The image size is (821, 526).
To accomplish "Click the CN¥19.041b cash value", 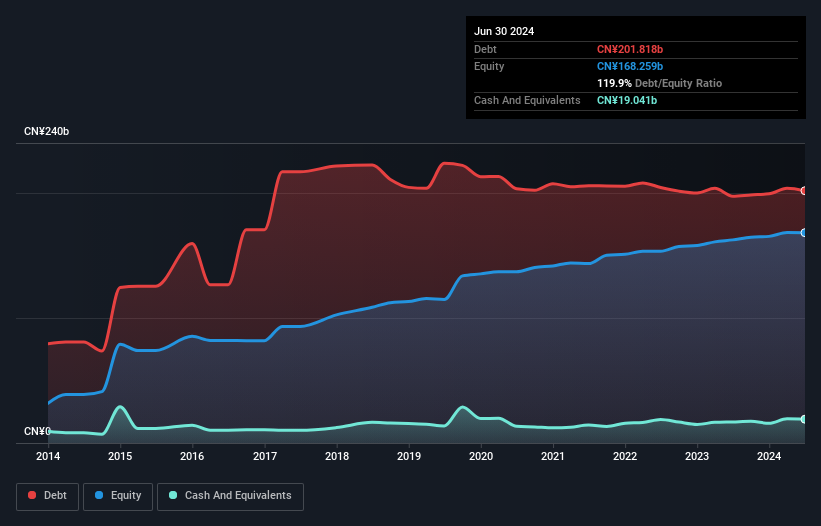I will tap(627, 100).
